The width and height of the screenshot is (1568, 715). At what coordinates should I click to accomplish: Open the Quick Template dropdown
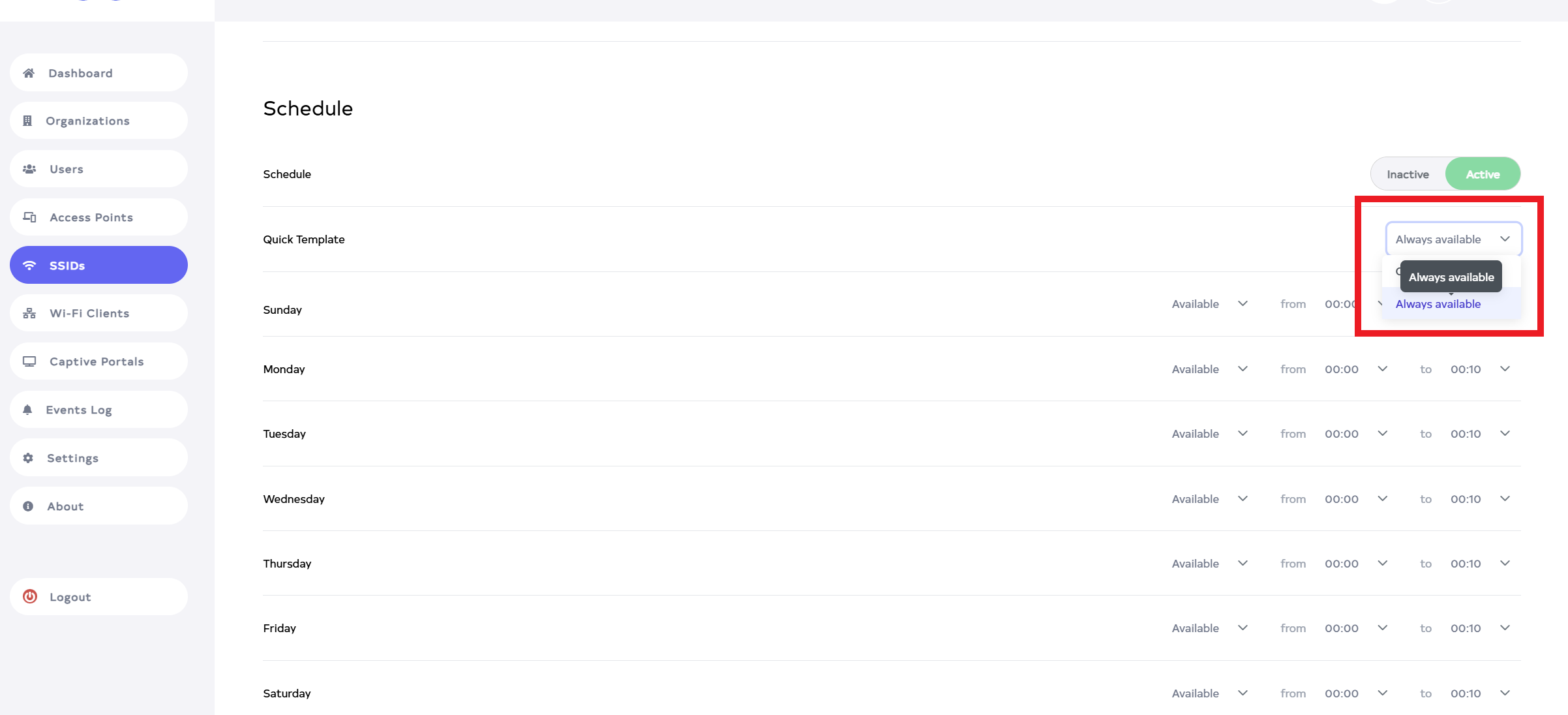[x=1453, y=239]
